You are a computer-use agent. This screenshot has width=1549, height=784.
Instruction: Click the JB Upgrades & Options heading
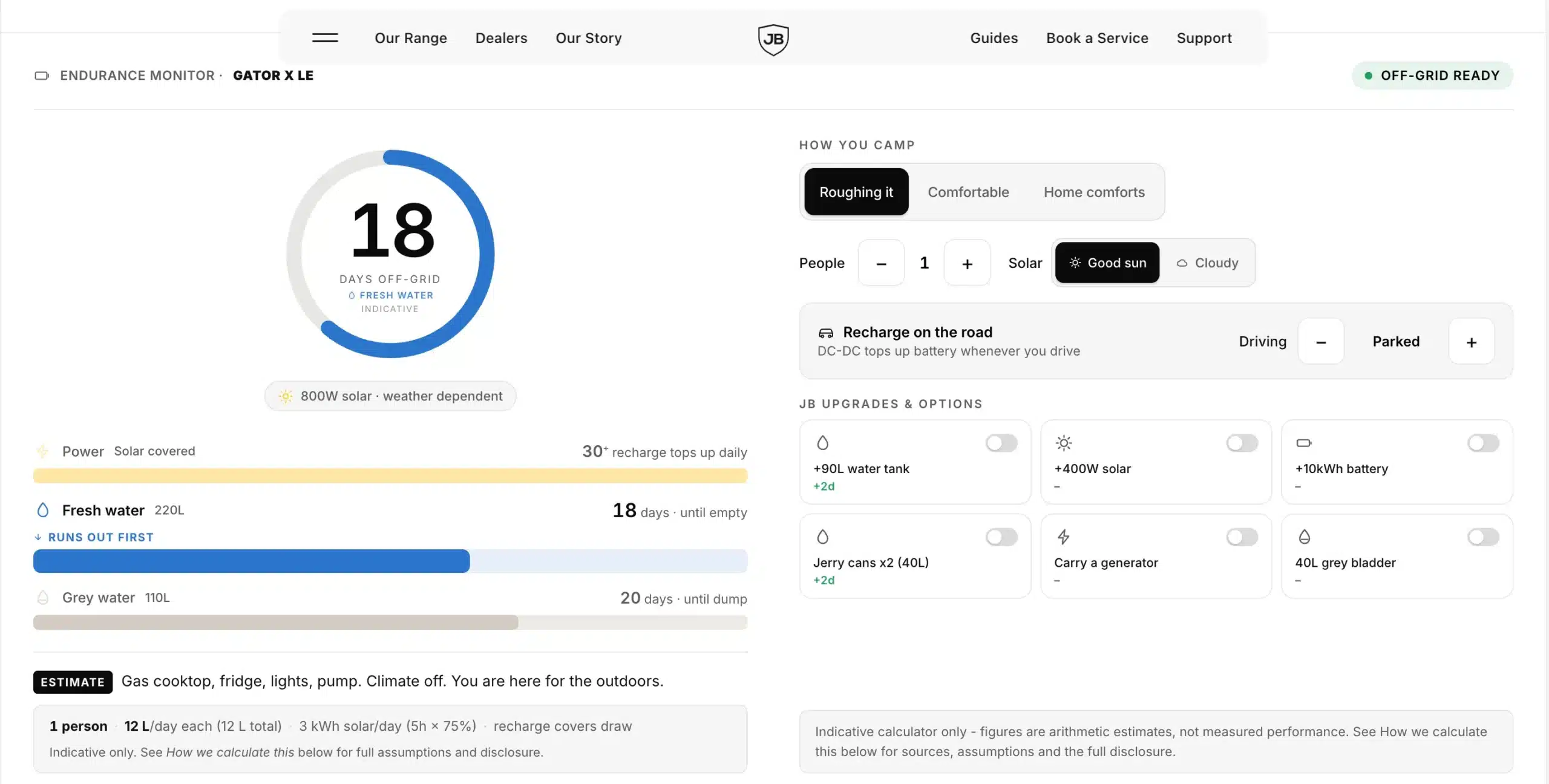[891, 404]
